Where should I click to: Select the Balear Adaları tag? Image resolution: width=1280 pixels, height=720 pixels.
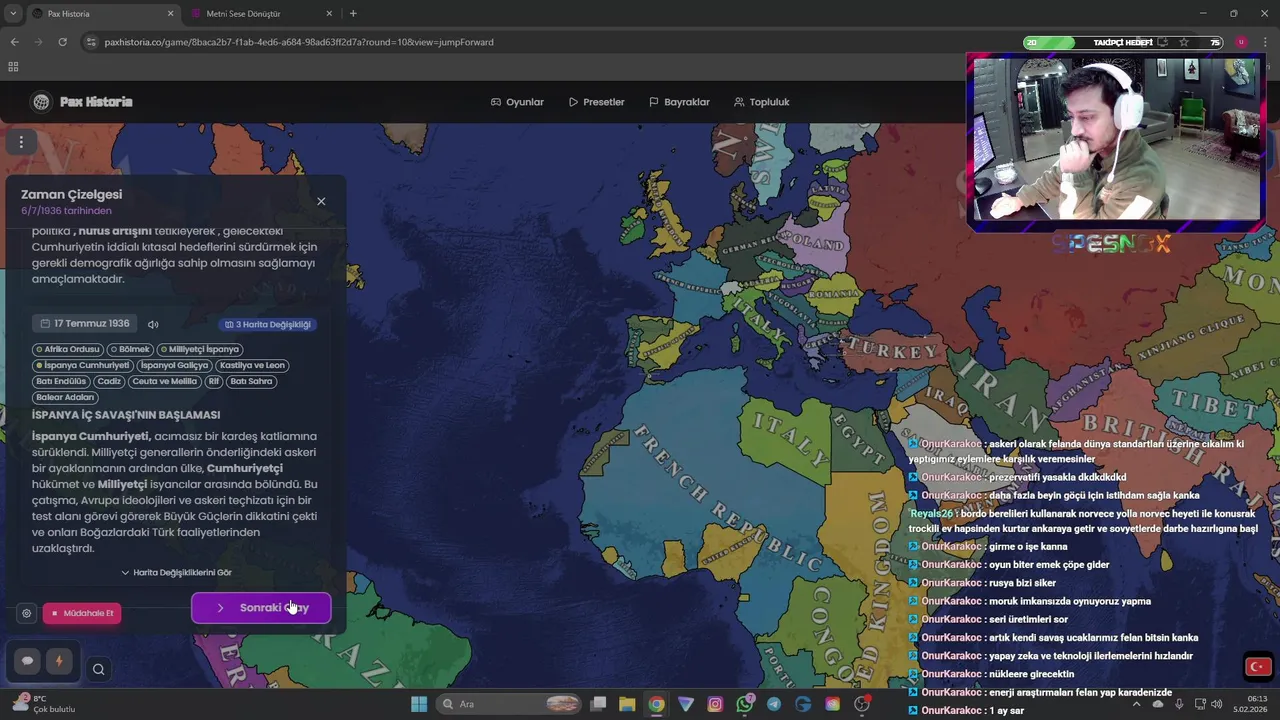[65, 397]
